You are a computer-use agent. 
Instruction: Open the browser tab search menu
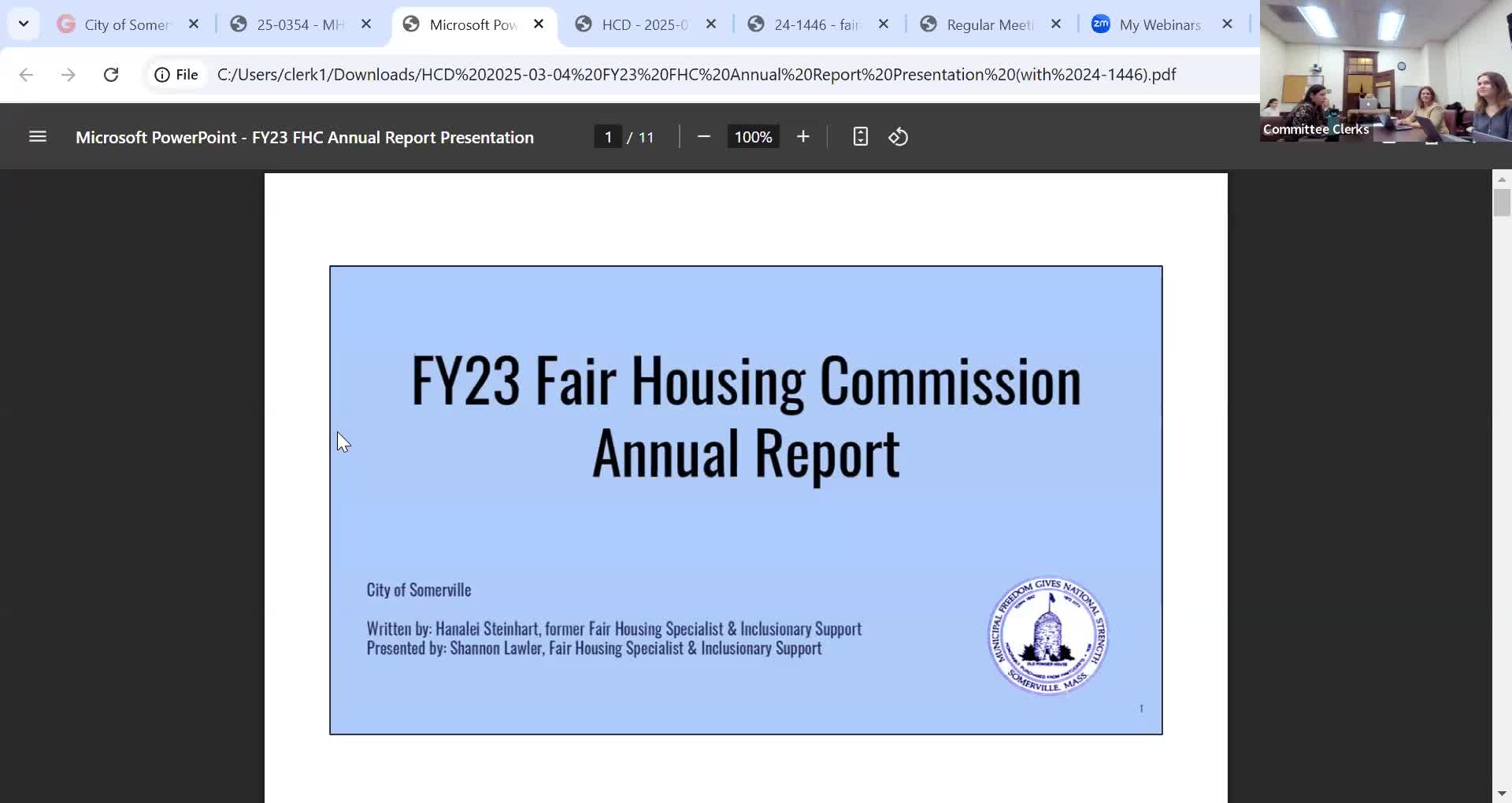pyautogui.click(x=23, y=23)
